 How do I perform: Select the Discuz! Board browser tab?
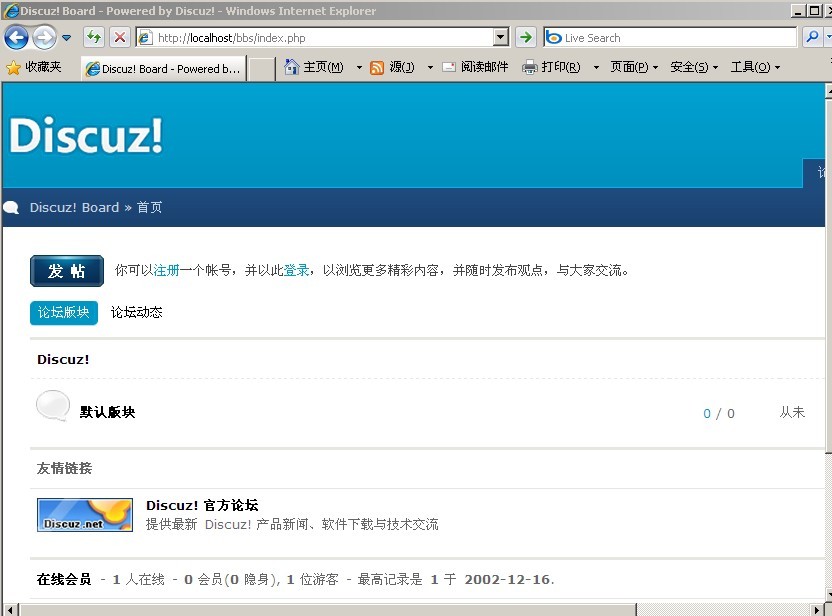tap(163, 69)
